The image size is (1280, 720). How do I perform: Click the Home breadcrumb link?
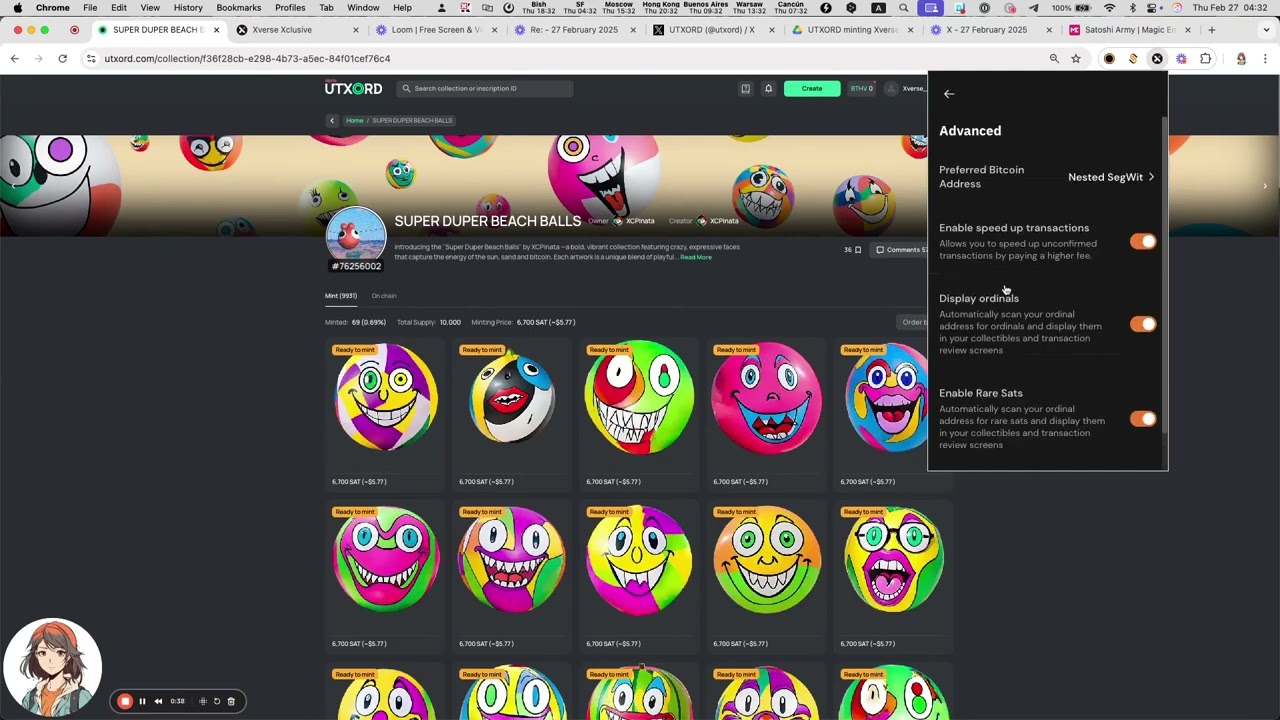[354, 121]
